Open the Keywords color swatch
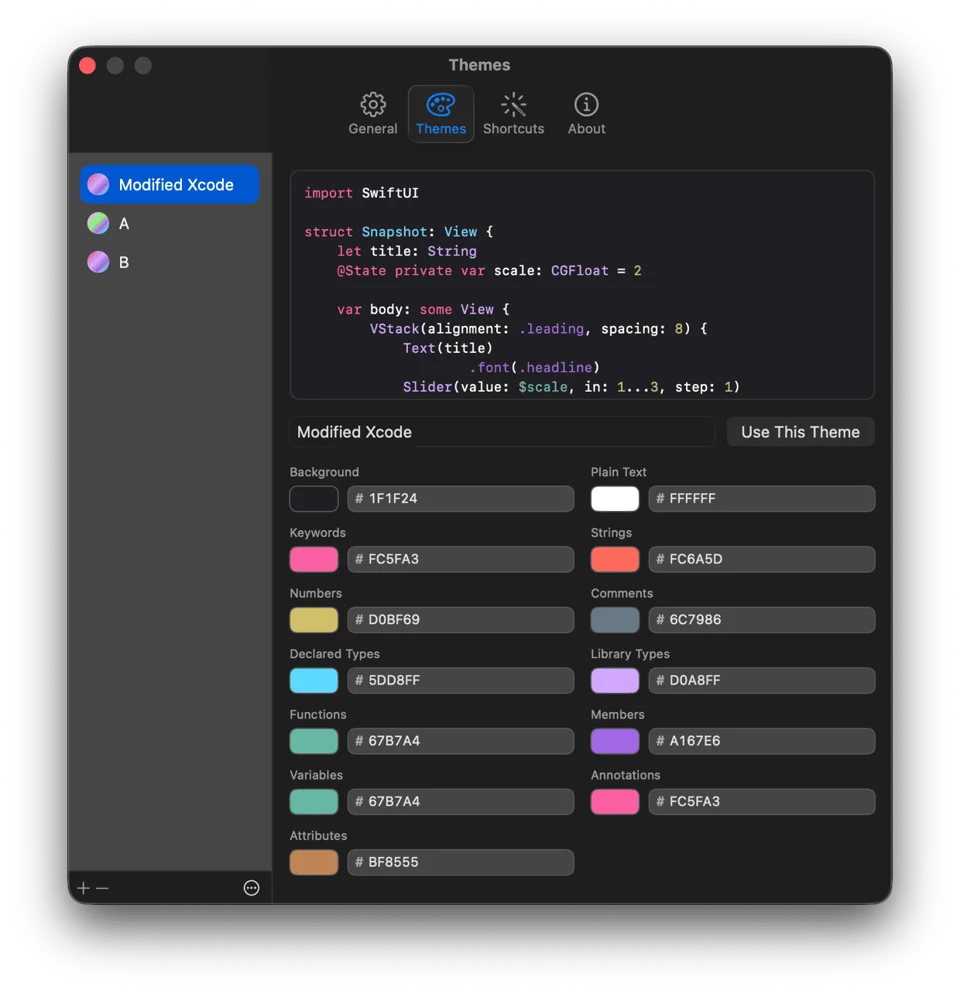Screen dimensions: 960x994 [x=314, y=559]
